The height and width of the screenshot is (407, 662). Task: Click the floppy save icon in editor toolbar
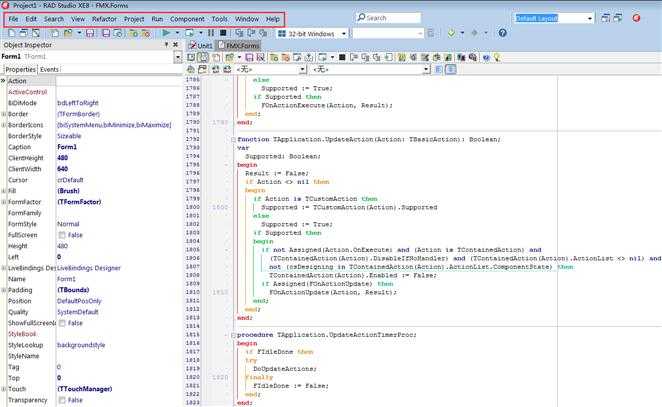coord(249,57)
